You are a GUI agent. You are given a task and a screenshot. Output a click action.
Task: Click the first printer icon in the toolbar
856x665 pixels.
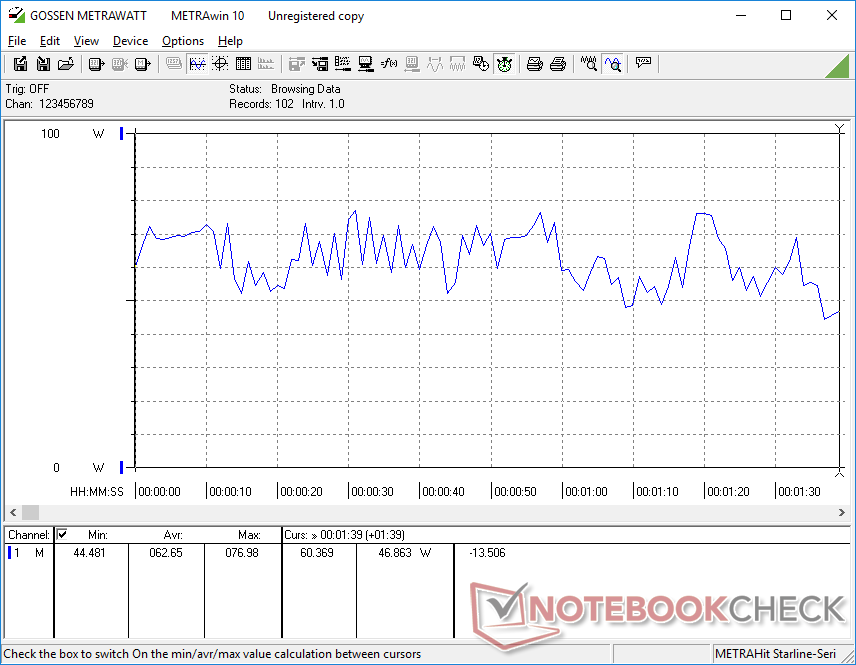[x=535, y=64]
